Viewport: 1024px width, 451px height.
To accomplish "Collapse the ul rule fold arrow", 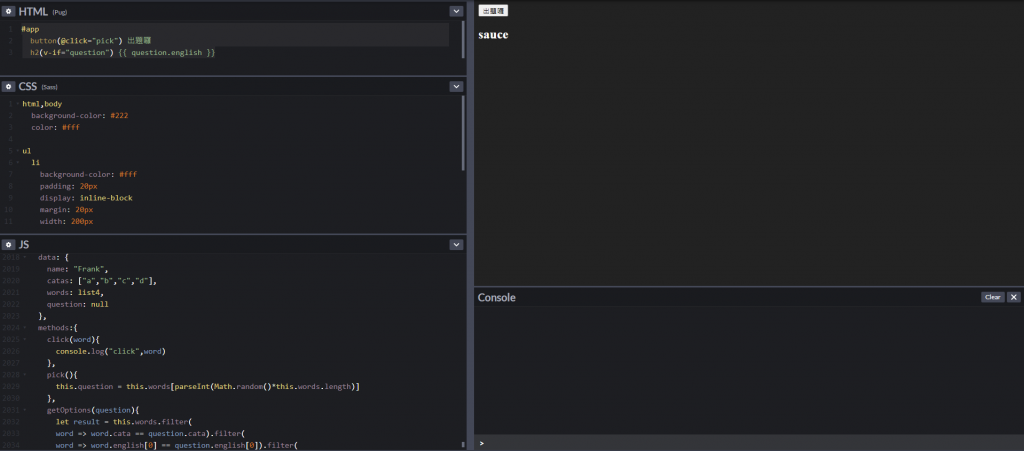I will coord(18,151).
